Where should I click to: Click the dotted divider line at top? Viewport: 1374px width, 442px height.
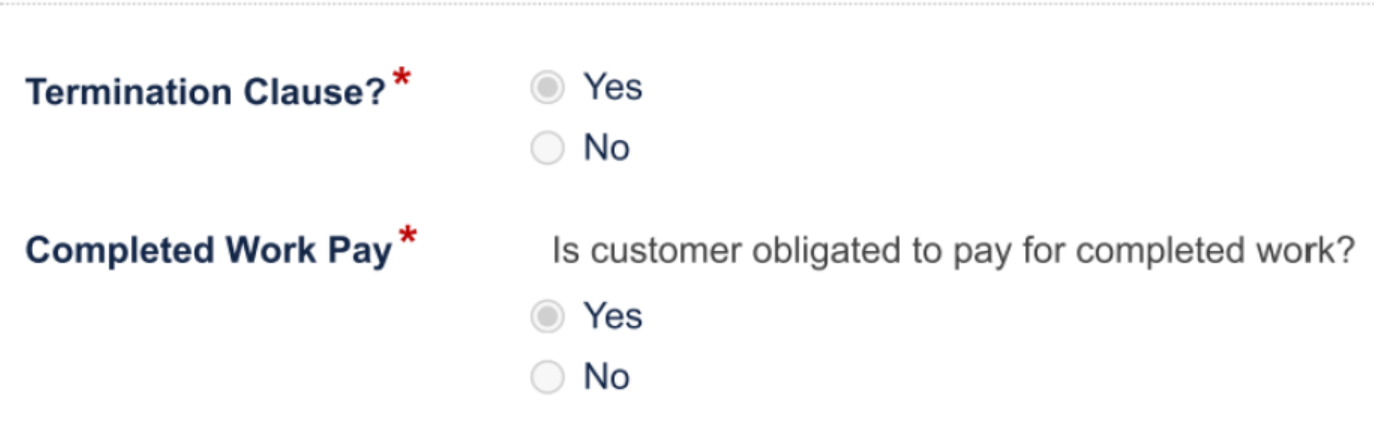(687, 4)
